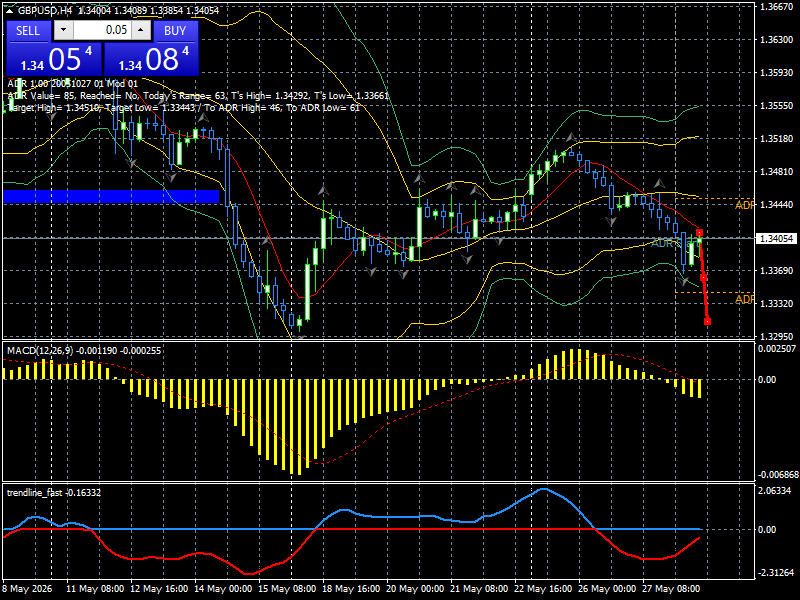800x600 pixels.
Task: Select the red trendline's middle anchor point
Action: click(703, 278)
